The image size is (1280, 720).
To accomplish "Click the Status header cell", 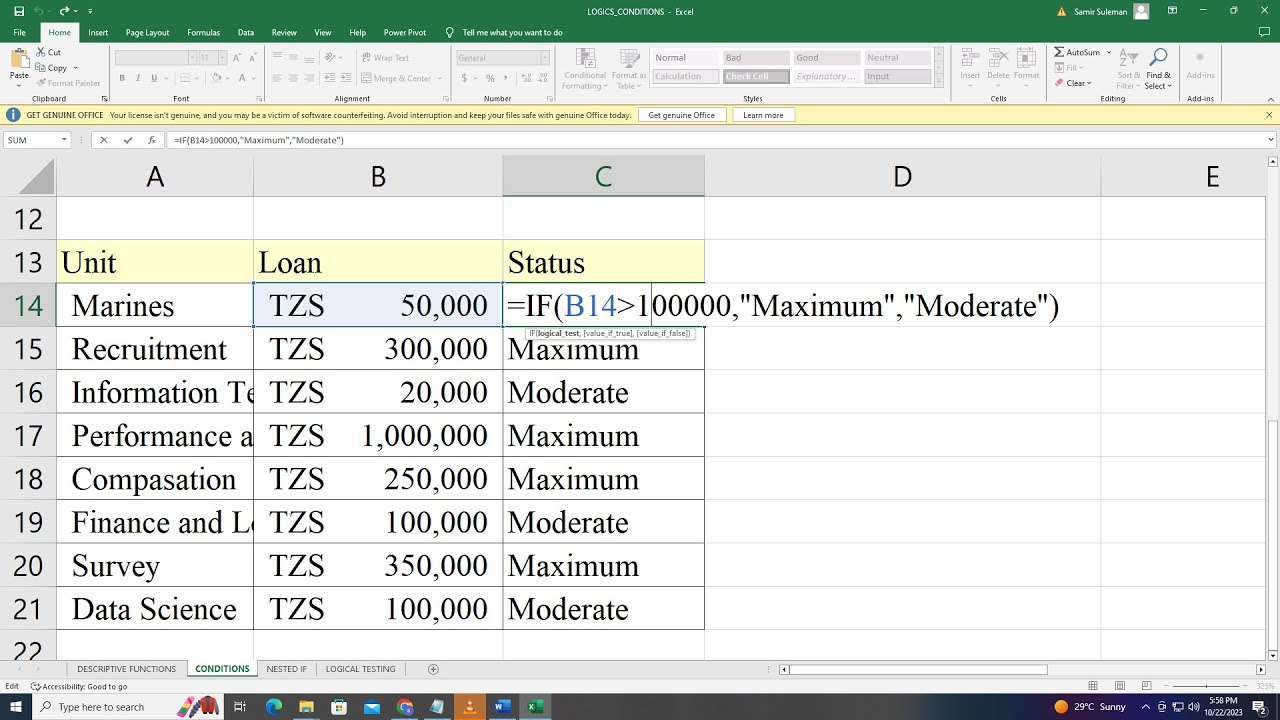I will coord(604,262).
